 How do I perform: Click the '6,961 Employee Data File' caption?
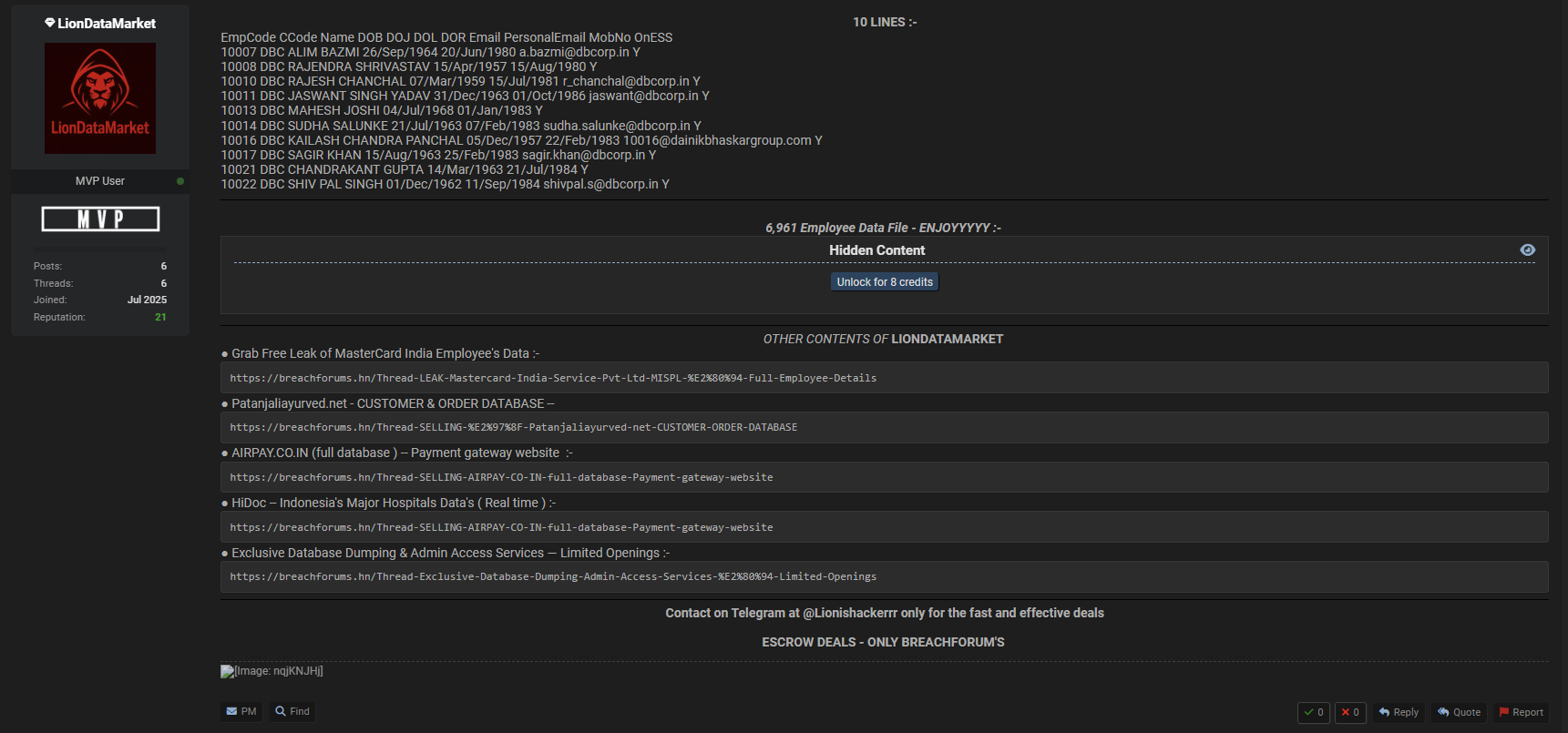point(883,228)
